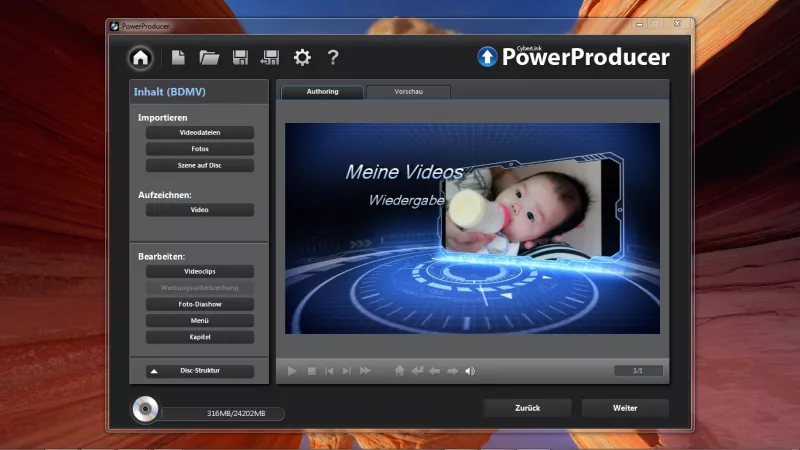This screenshot has height=450, width=800.
Task: Jump to previous chapter button
Action: (x=329, y=371)
